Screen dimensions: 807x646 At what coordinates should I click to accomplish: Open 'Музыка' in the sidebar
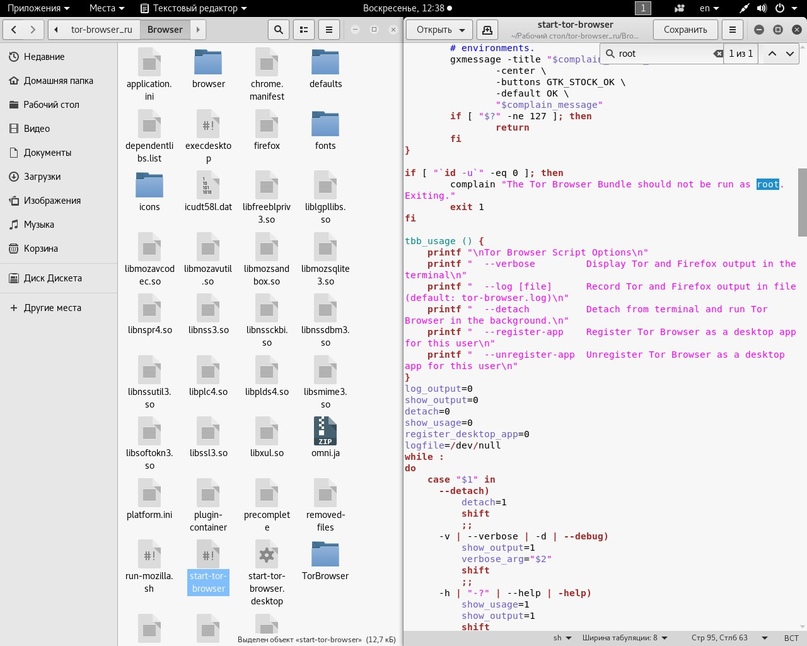tap(59, 225)
